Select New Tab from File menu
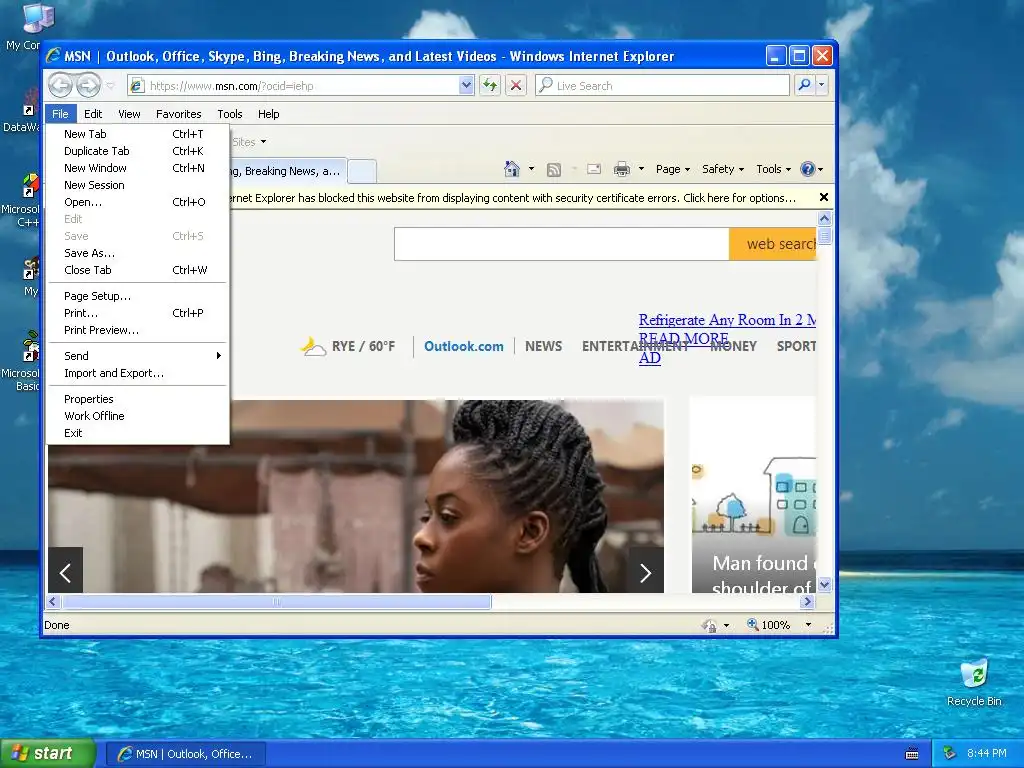Screen dimensions: 1024x768 point(137,134)
